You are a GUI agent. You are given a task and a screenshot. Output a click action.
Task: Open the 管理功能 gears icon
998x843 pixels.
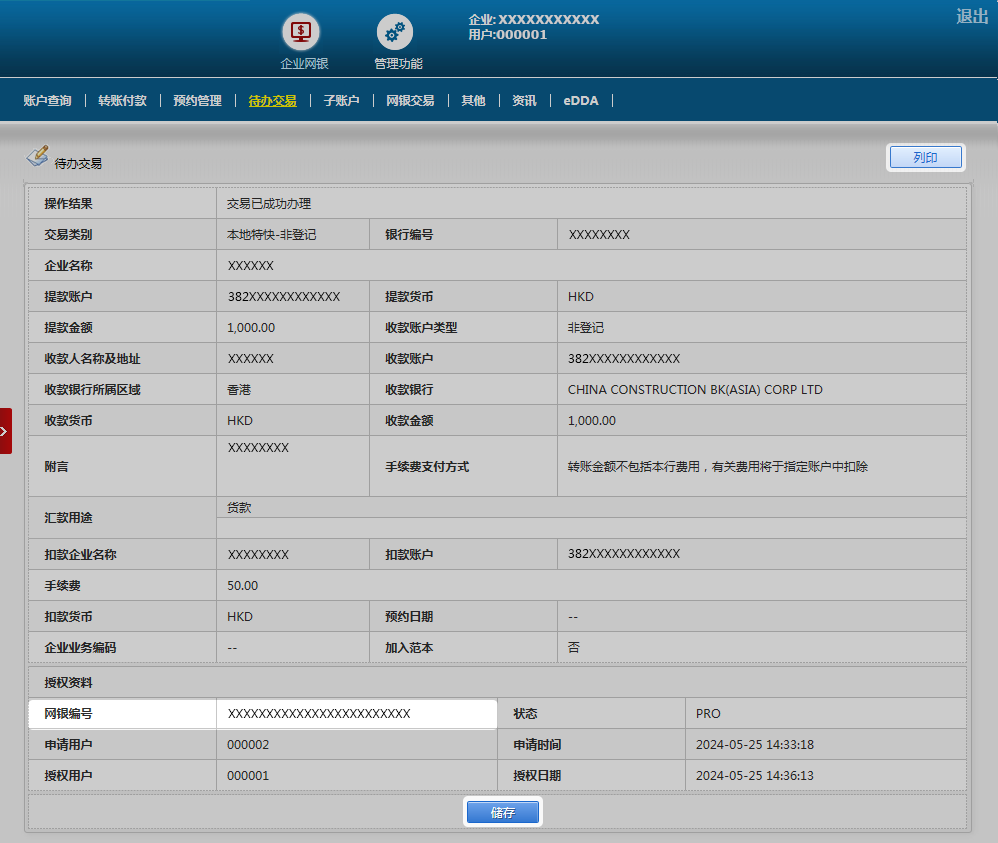394,32
